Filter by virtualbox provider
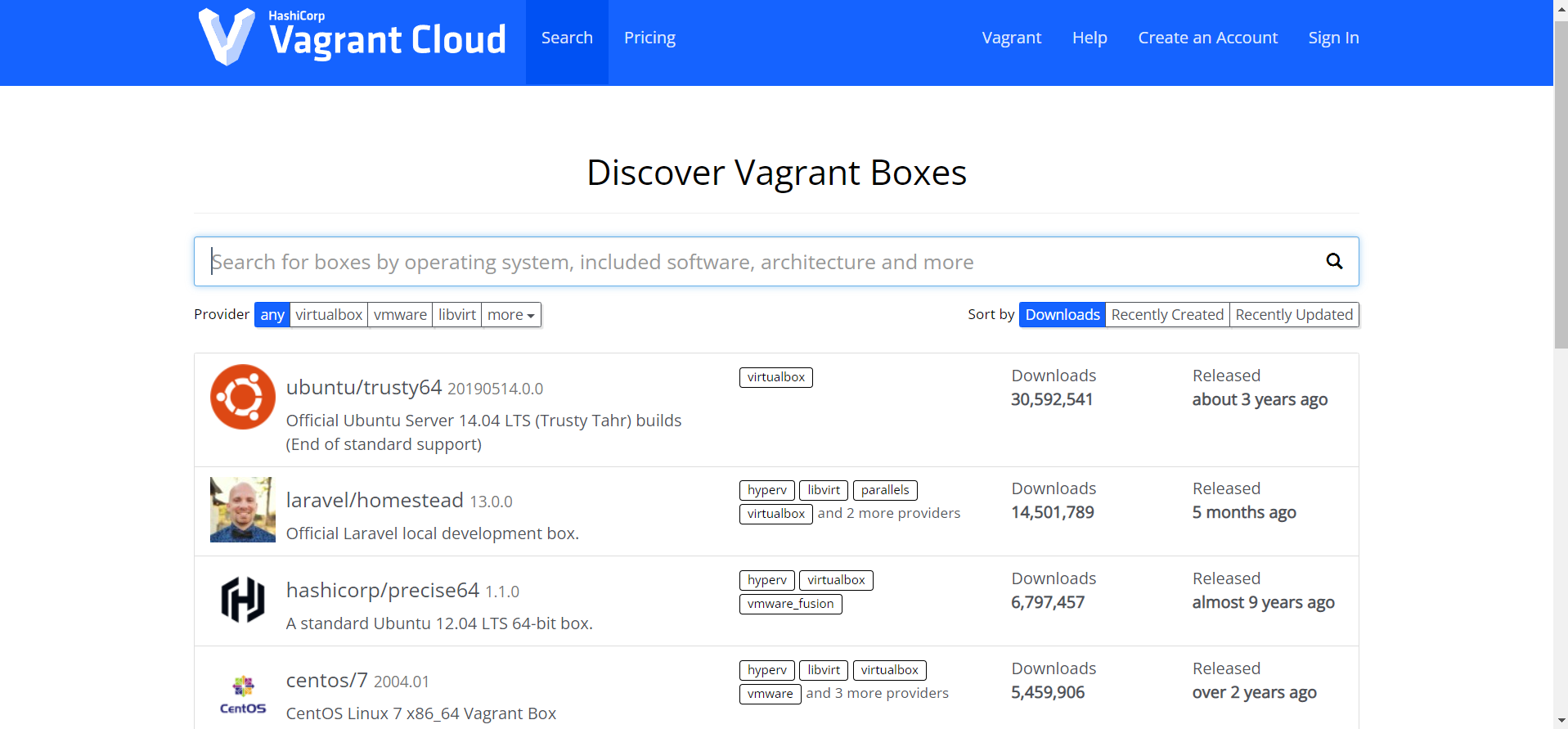The image size is (1568, 729). tap(329, 315)
